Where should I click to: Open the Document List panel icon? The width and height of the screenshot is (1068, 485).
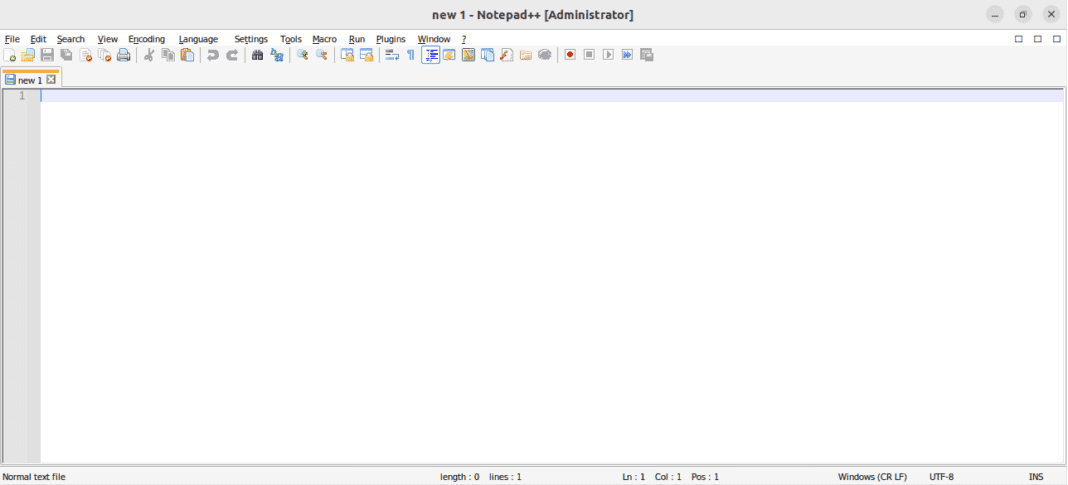[487, 55]
